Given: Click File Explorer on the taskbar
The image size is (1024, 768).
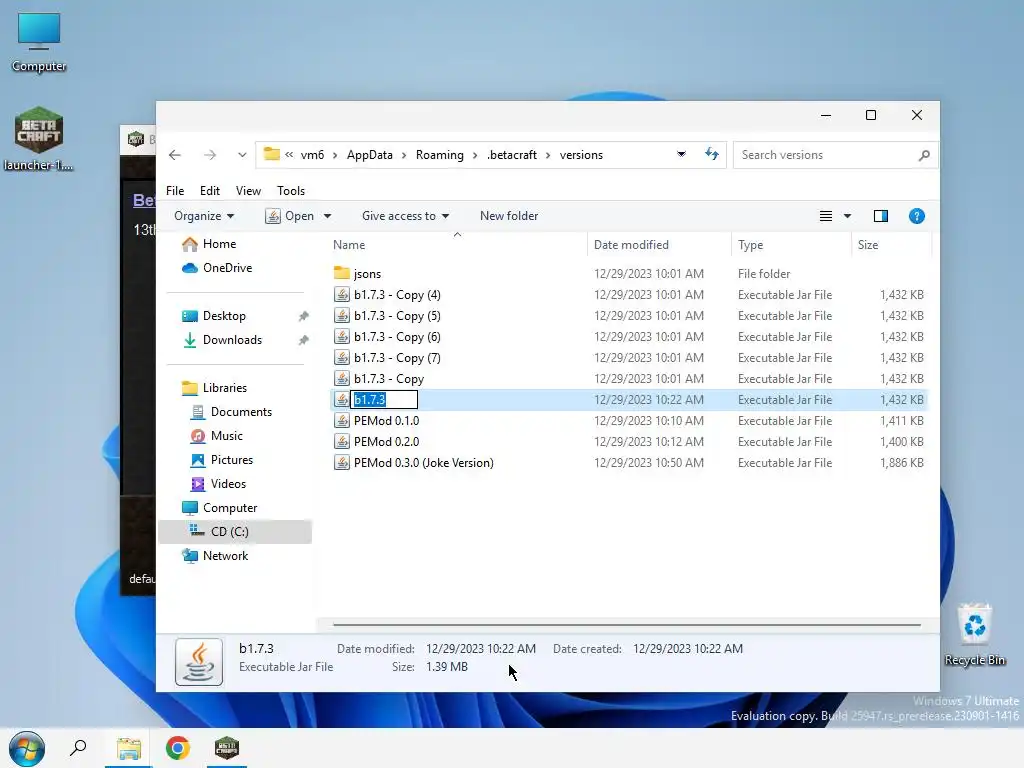Looking at the screenshot, I should (x=129, y=748).
